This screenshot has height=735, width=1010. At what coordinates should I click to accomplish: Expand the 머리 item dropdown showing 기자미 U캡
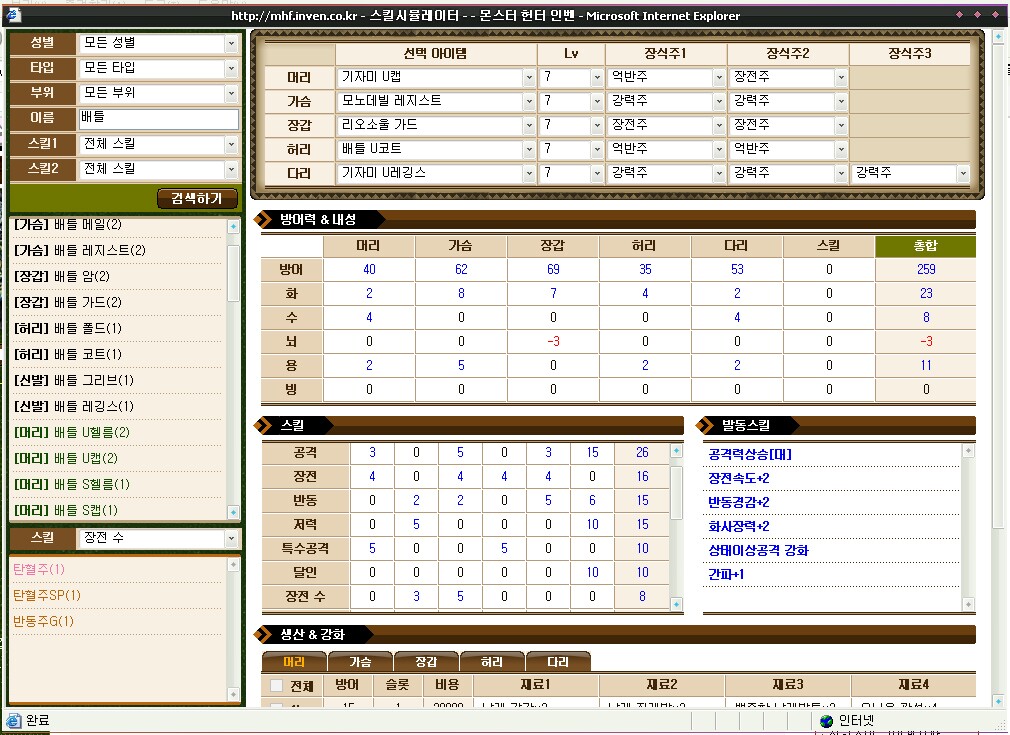(x=529, y=77)
